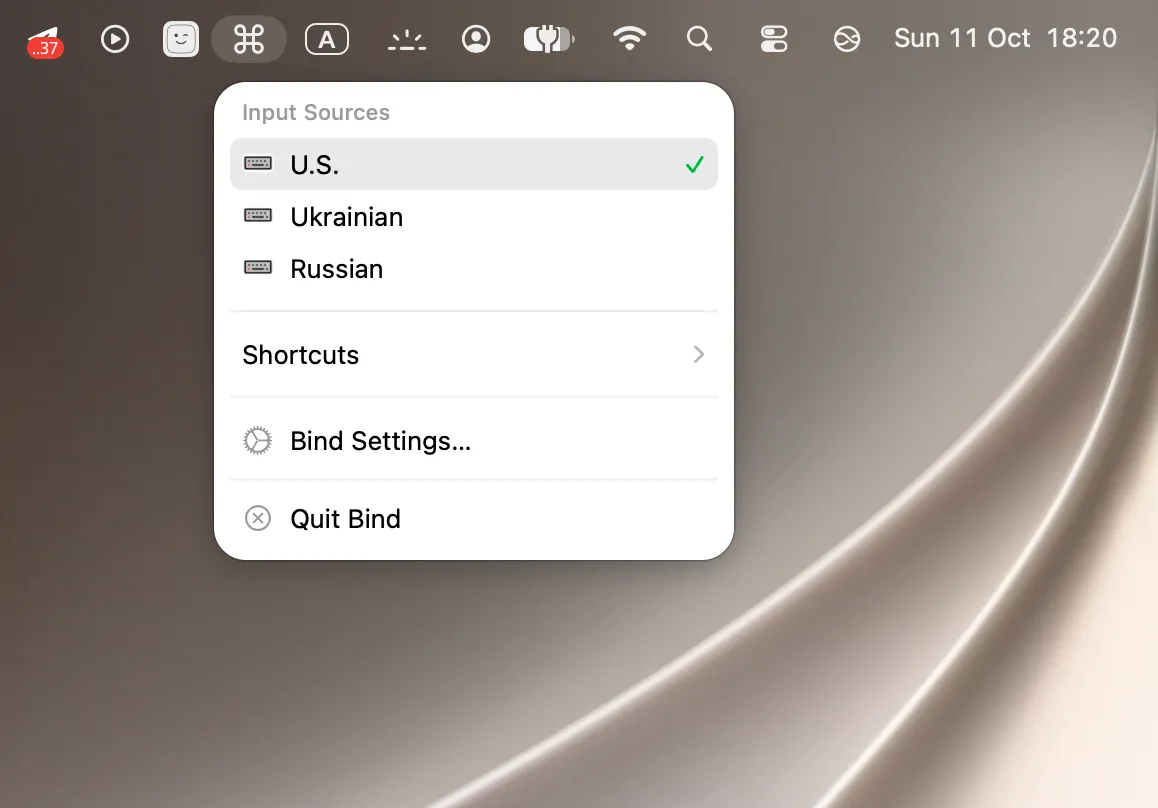Click the X circle icon beside Quit Bind

[x=258, y=518]
